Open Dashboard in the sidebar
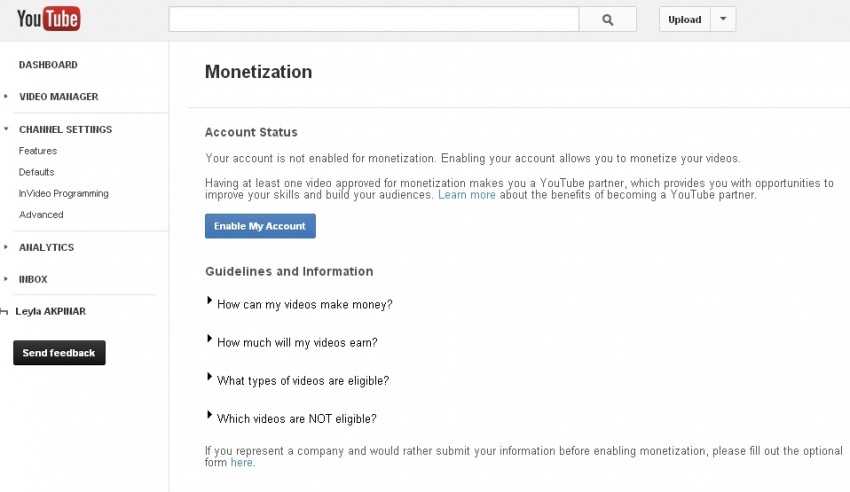This screenshot has width=850, height=492. point(48,64)
